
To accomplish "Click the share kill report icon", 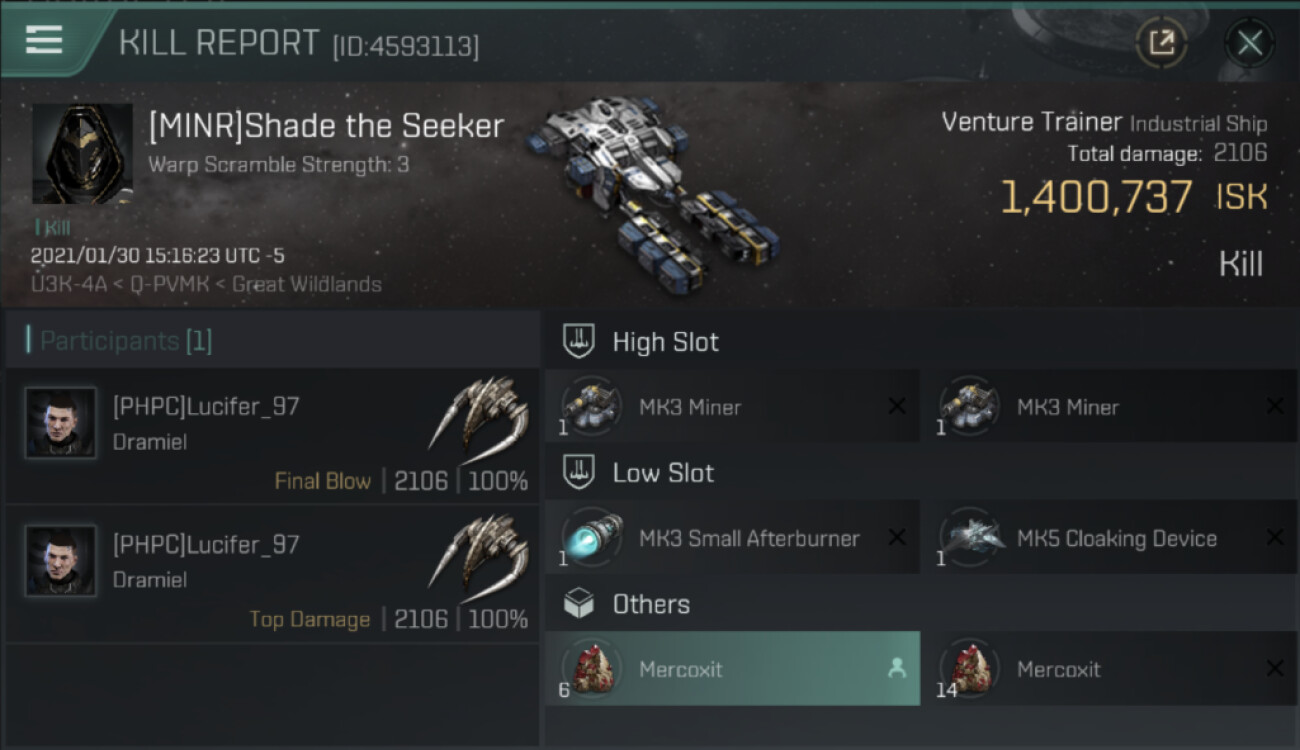I will [1161, 42].
